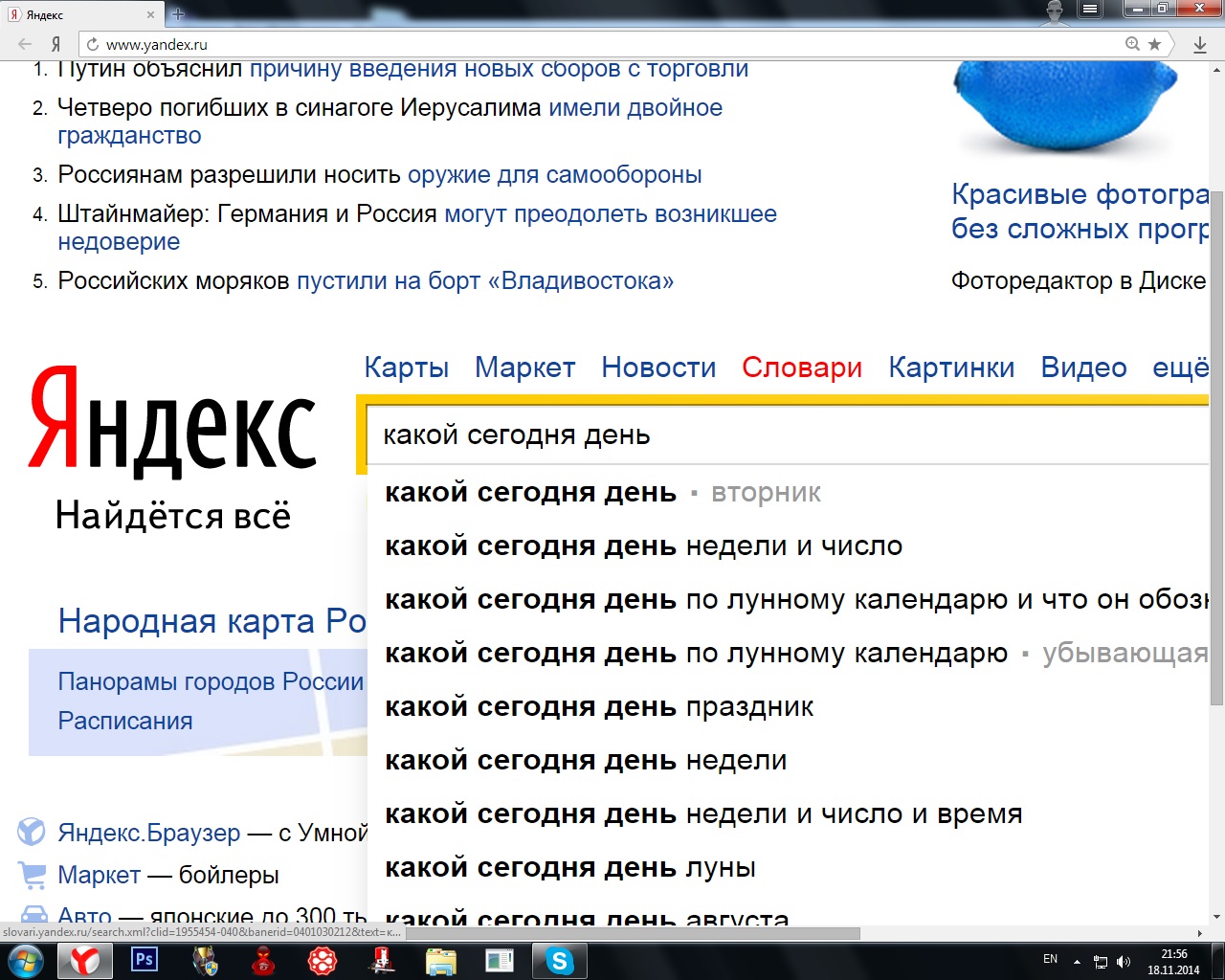Open the Видео service

point(1083,367)
